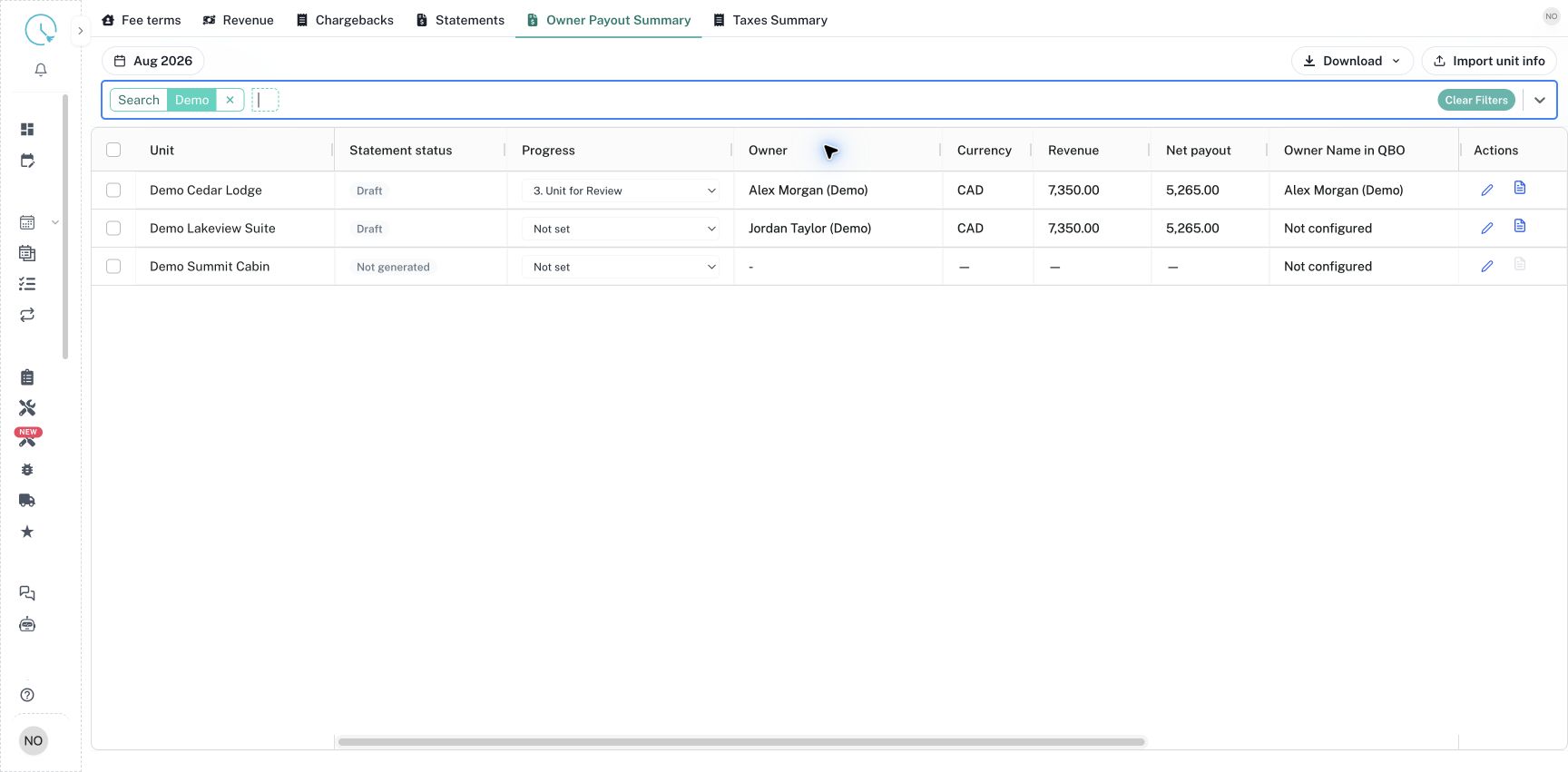The width and height of the screenshot is (1568, 772).
Task: Click the NO avatar in top right corner
Action: point(1552,16)
